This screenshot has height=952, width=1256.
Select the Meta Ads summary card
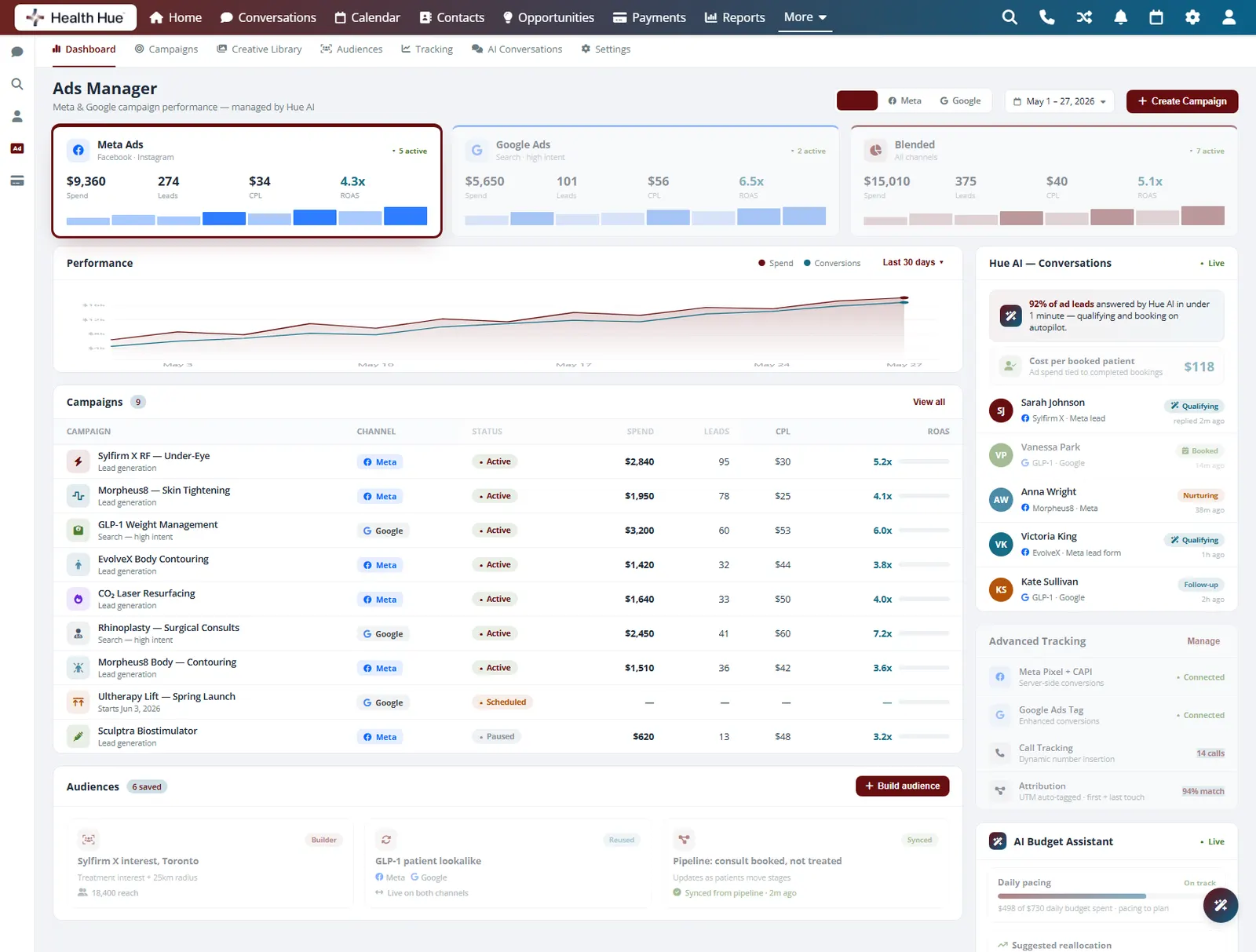[247, 181]
